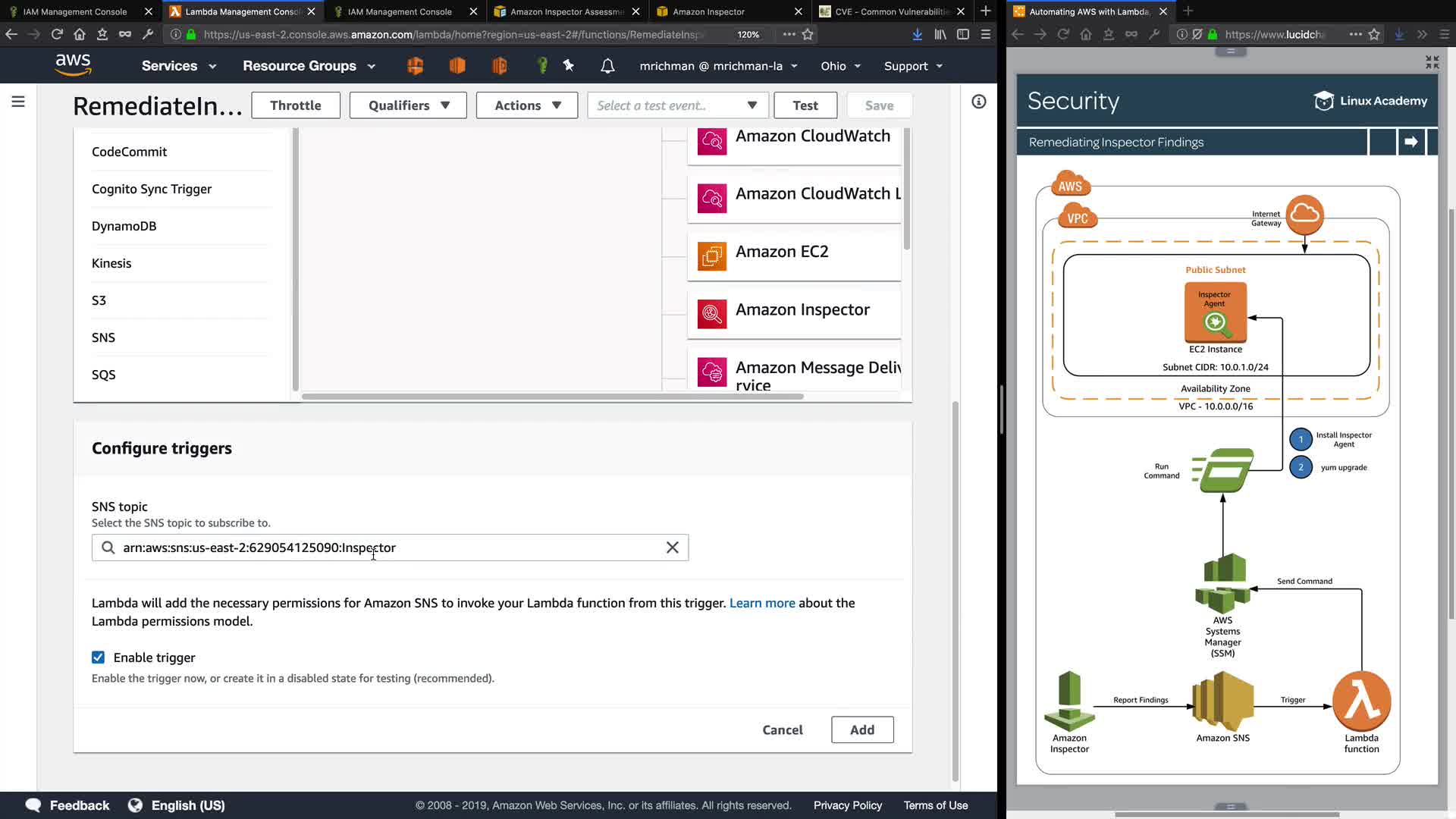The image size is (1456, 819).
Task: Uncheck the Enable trigger checkbox
Action: (x=99, y=657)
